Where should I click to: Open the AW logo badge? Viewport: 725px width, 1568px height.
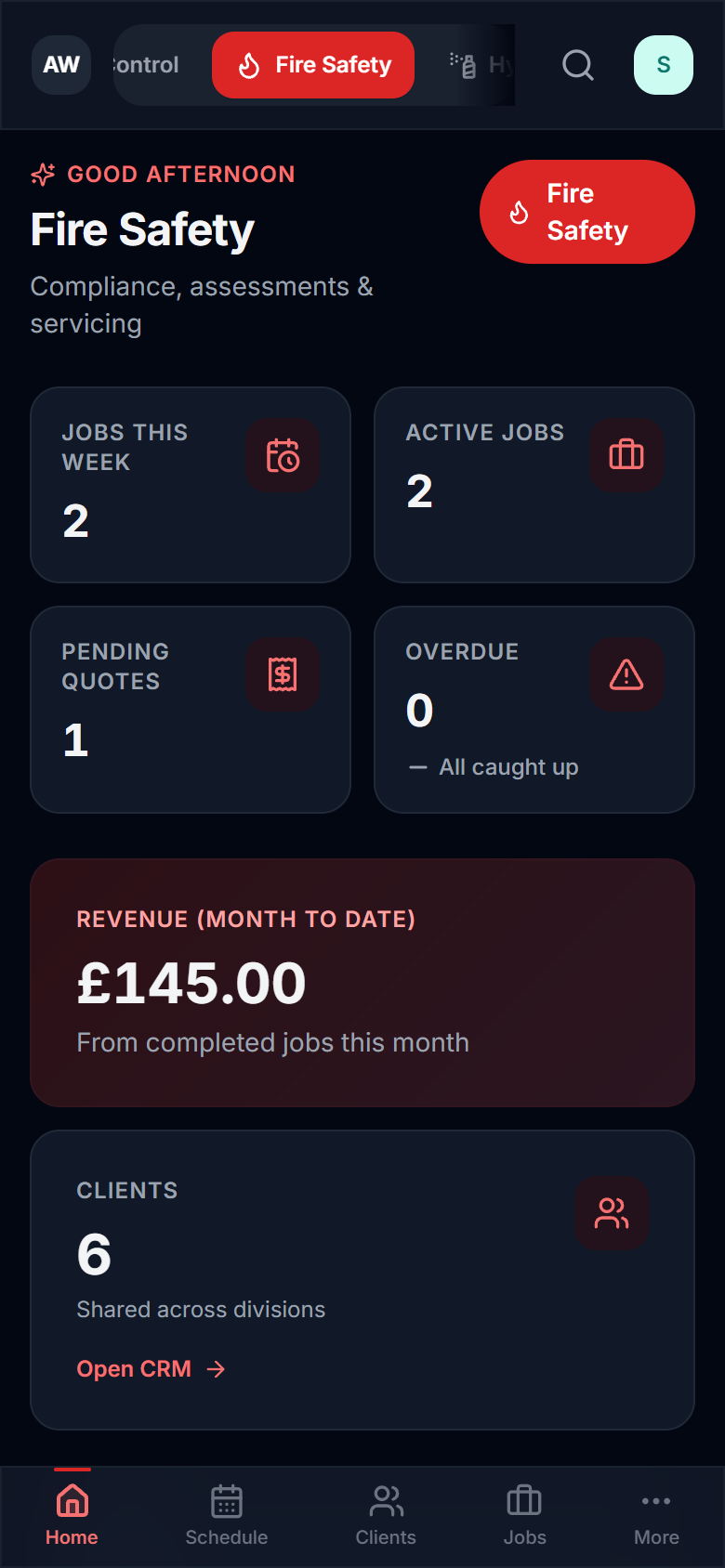61,65
